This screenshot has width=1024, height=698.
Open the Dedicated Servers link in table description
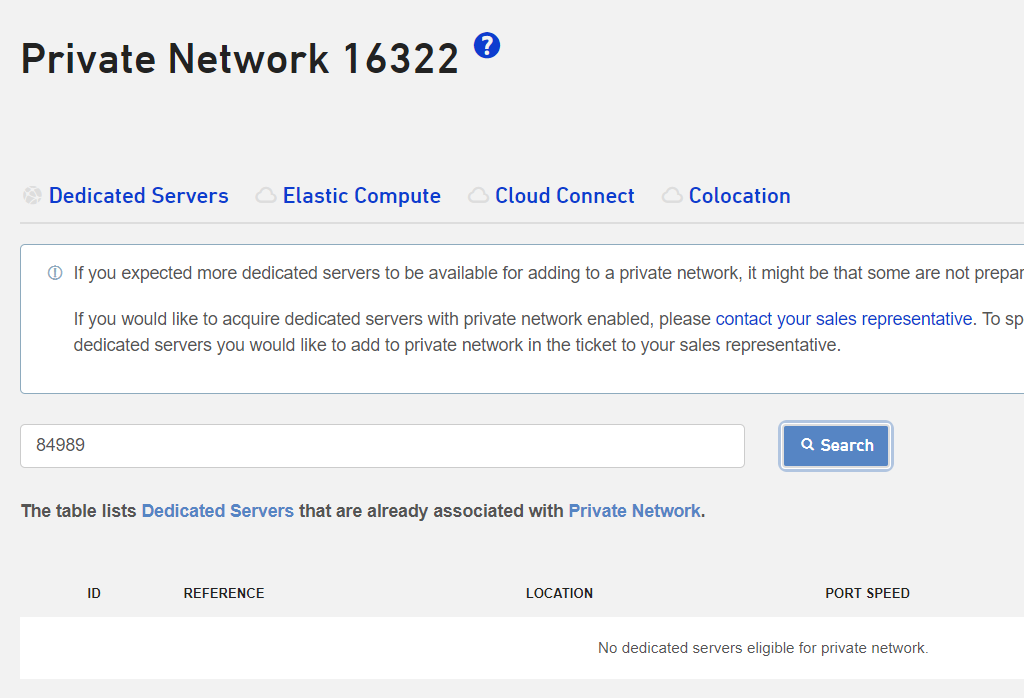(217, 511)
